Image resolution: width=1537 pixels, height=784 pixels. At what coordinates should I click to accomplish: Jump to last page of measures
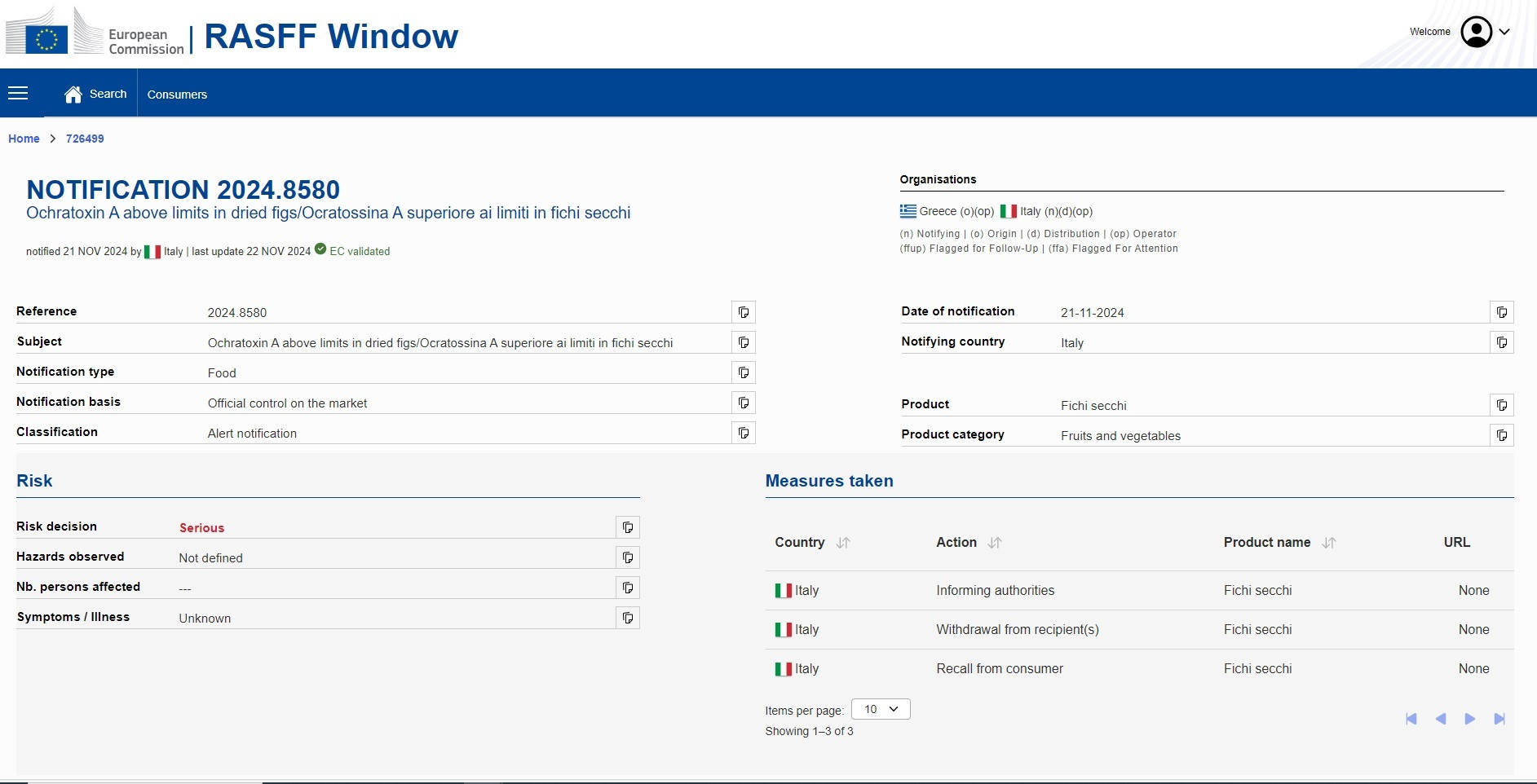click(x=1499, y=719)
